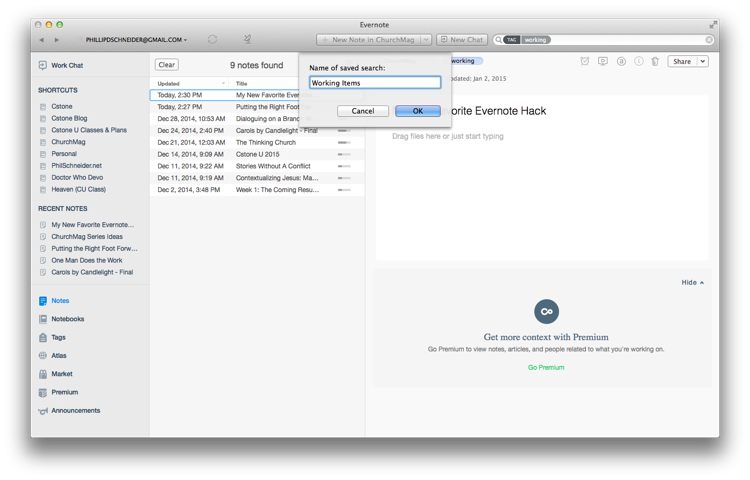The height and width of the screenshot is (480, 750).
Task: Clear the search field with X icon
Action: [709, 40]
